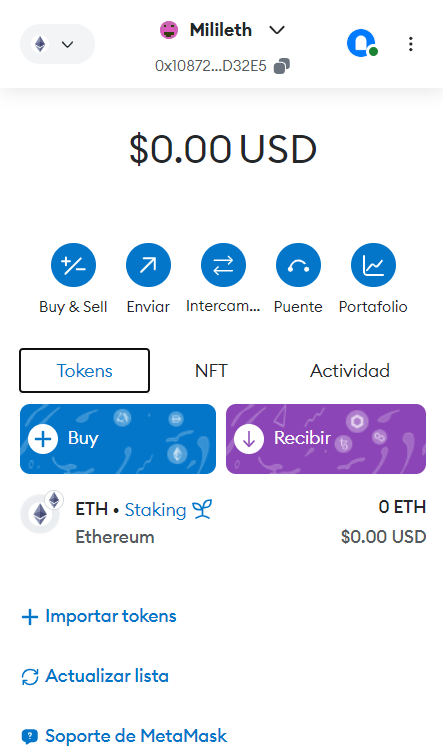Open the connected site status icon
This screenshot has width=443, height=751.
point(362,44)
